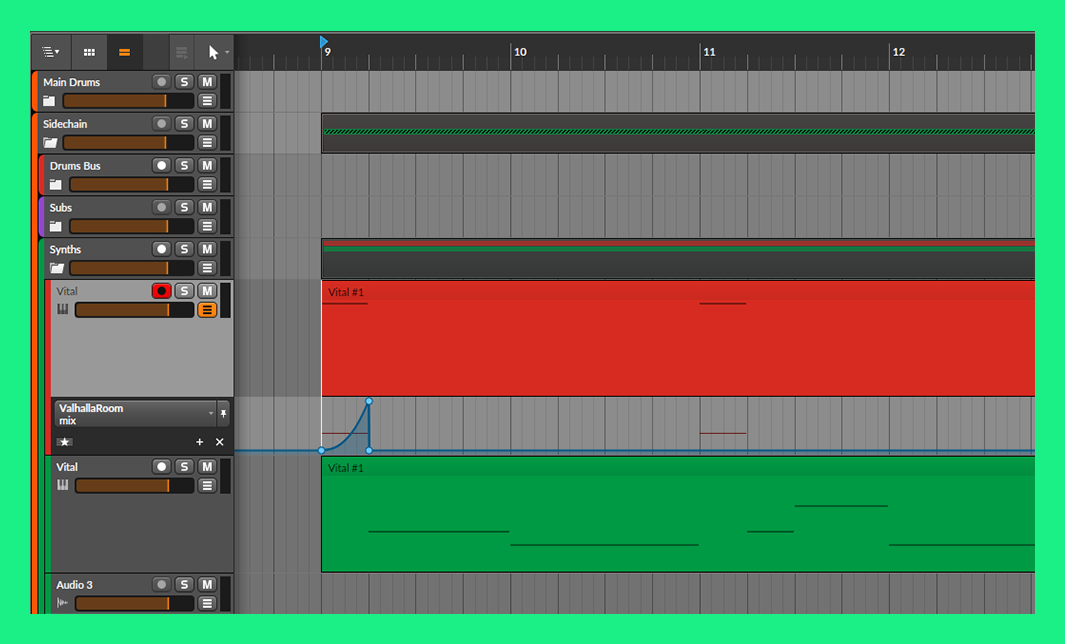Hide automation lanes on the red Vital track
This screenshot has height=644, width=1065.
207,310
